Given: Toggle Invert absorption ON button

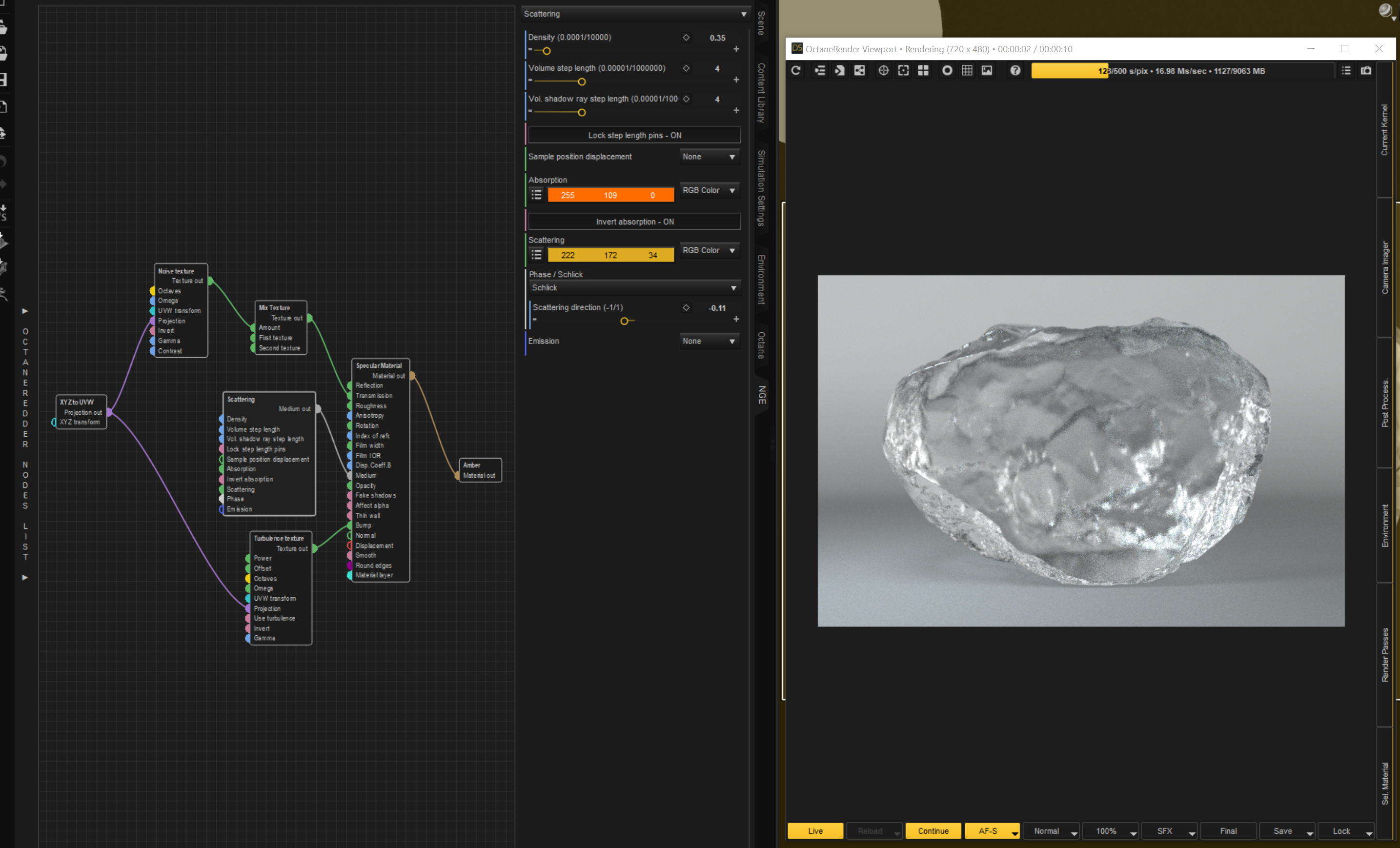Looking at the screenshot, I should tap(634, 222).
